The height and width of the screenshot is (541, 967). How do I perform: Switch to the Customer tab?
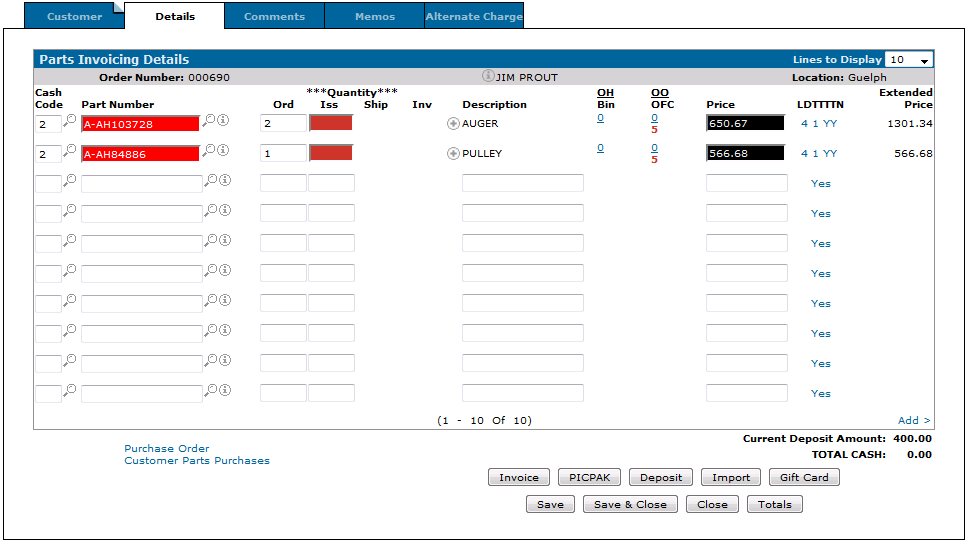coord(75,17)
